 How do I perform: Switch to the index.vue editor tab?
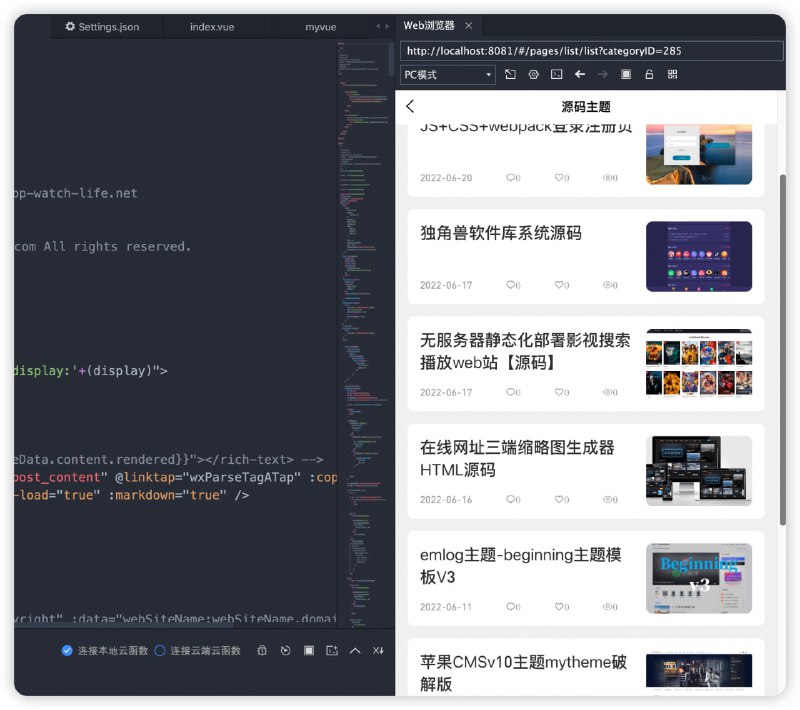pyautogui.click(x=211, y=27)
